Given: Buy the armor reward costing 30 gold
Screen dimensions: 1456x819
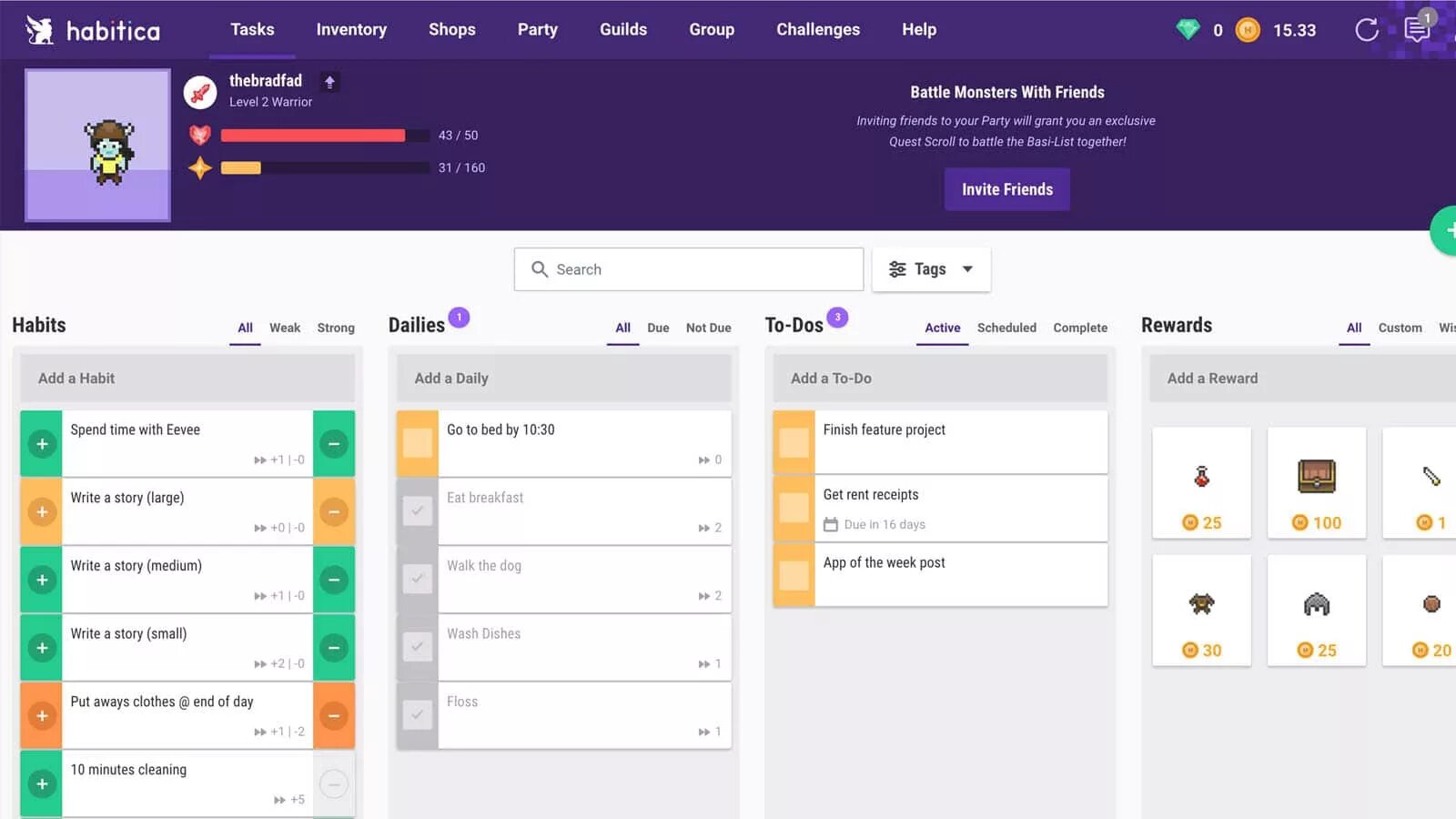Looking at the screenshot, I should click(x=1201, y=611).
